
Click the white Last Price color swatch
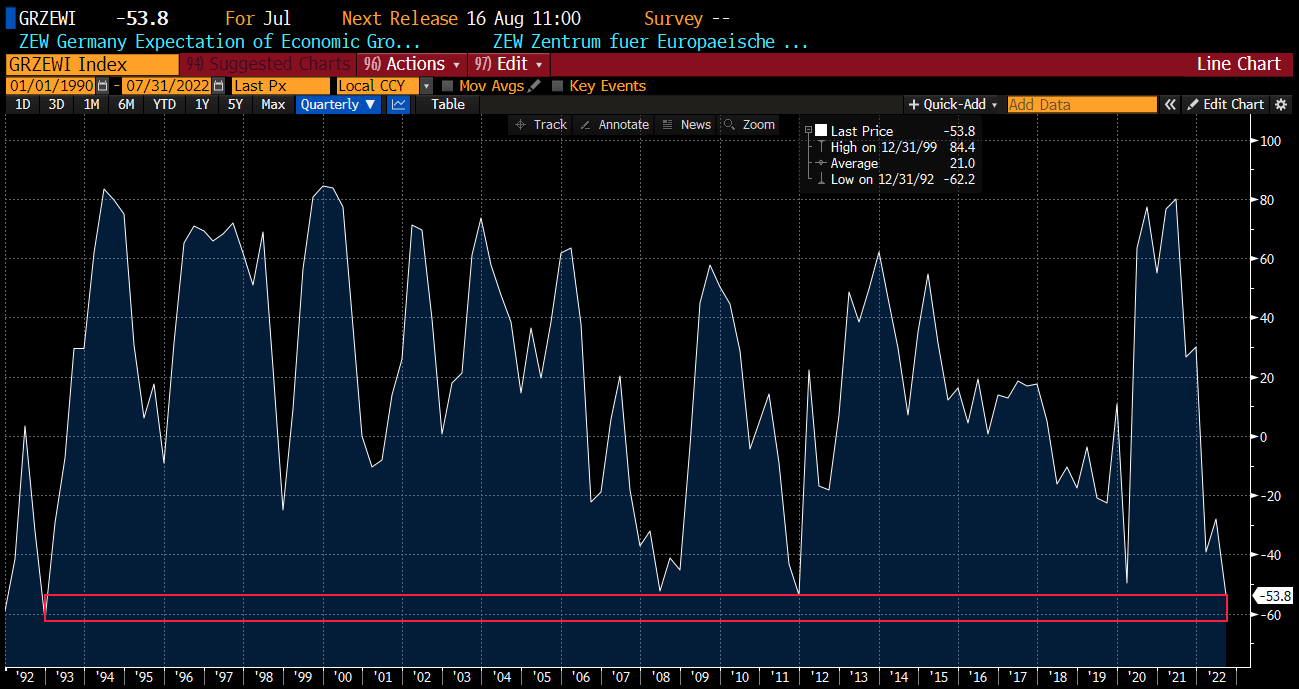[x=821, y=131]
